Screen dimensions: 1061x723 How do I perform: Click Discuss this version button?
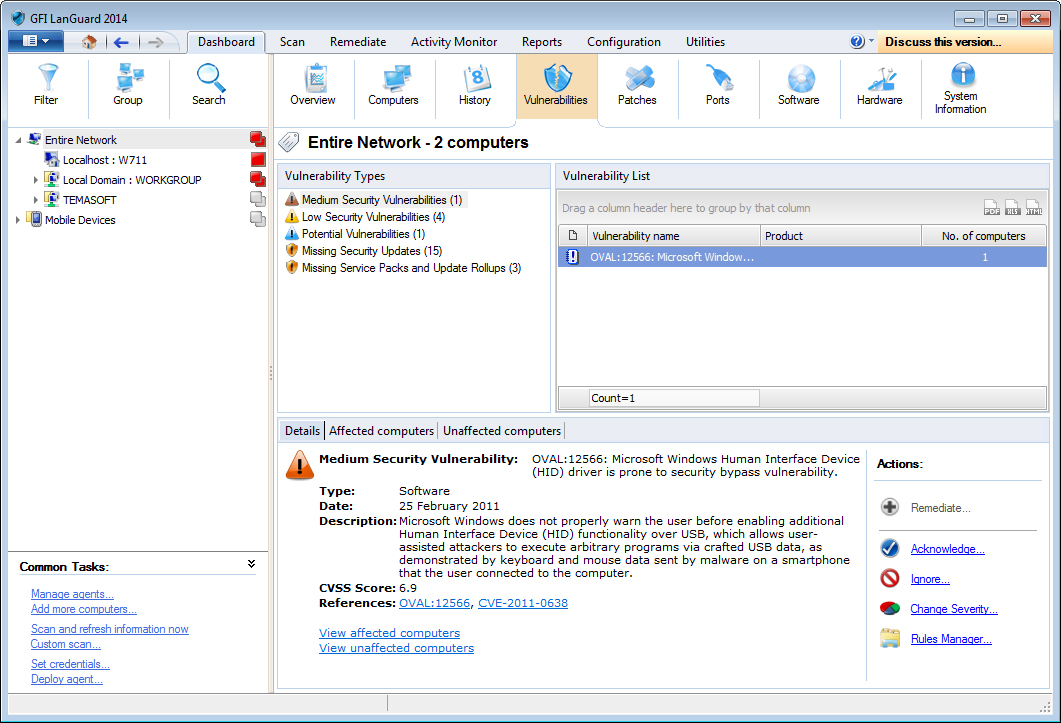click(x=966, y=42)
